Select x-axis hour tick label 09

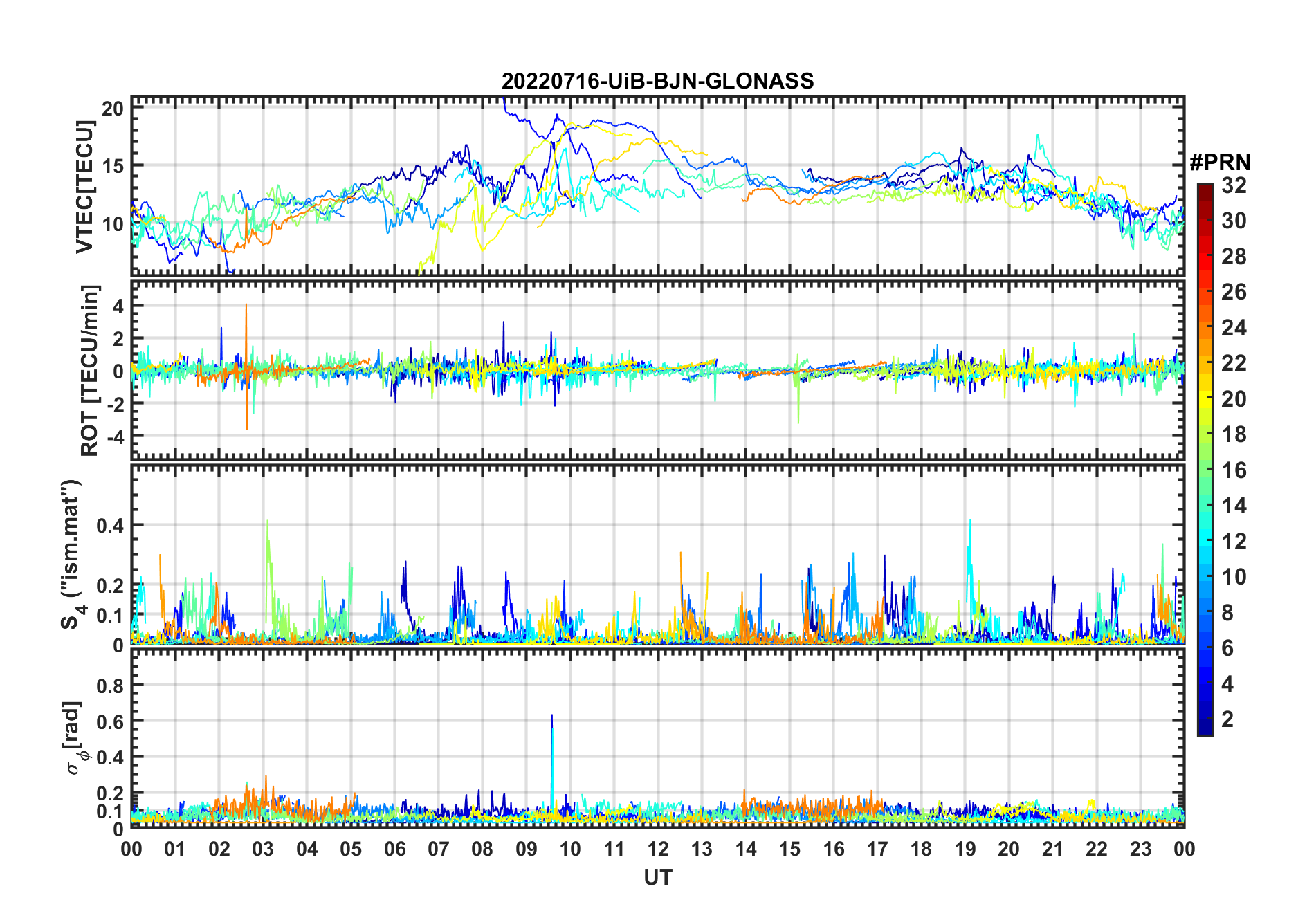(x=527, y=849)
